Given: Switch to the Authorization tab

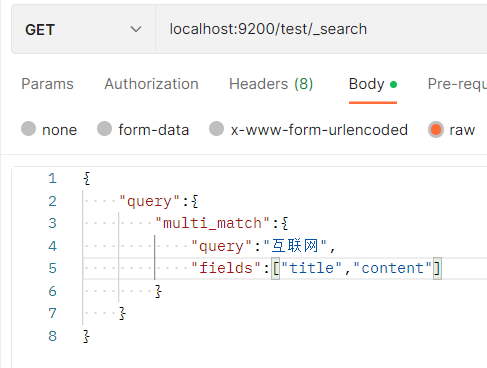Looking at the screenshot, I should pyautogui.click(x=151, y=84).
